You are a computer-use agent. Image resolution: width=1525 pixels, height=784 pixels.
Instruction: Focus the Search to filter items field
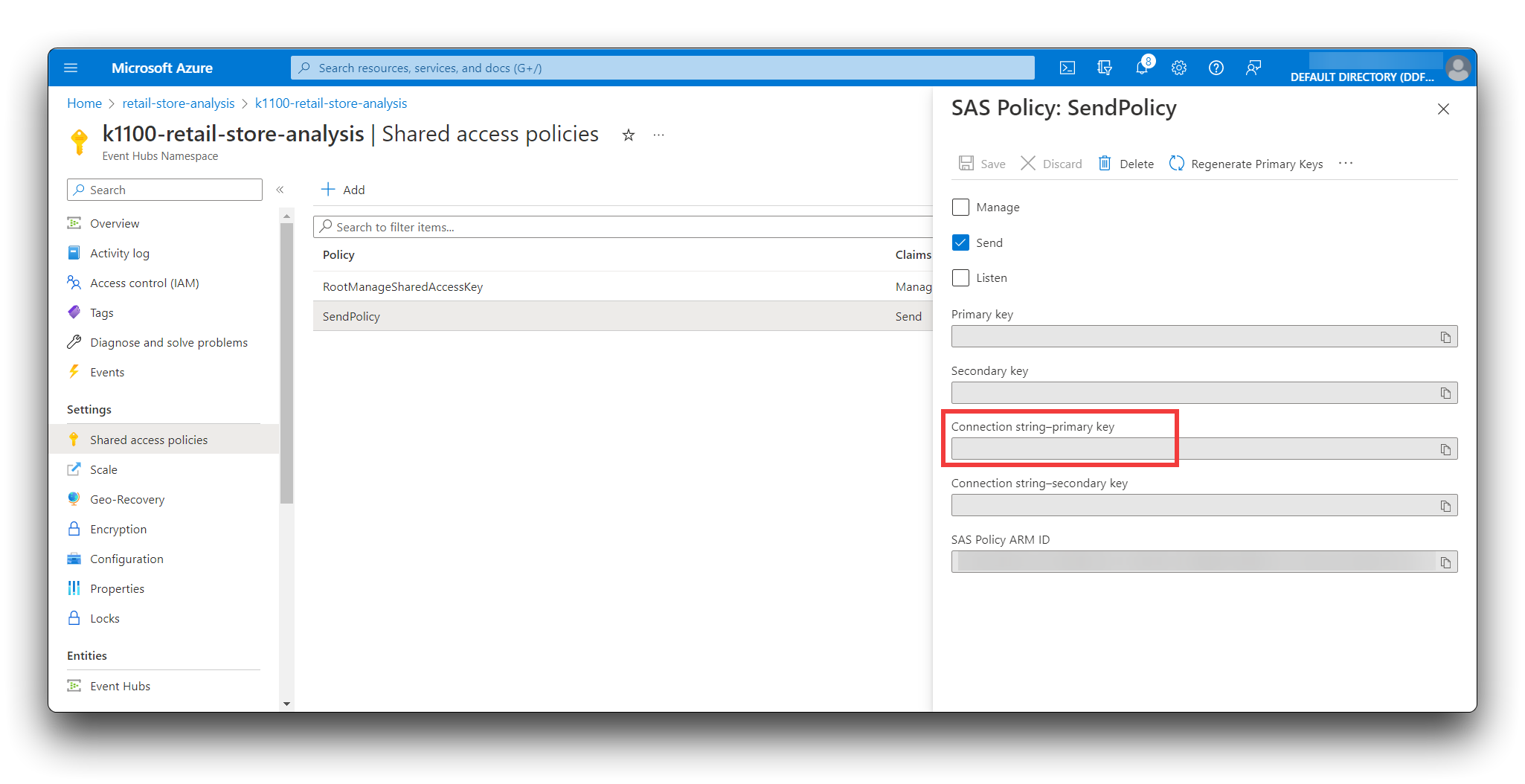click(x=623, y=227)
